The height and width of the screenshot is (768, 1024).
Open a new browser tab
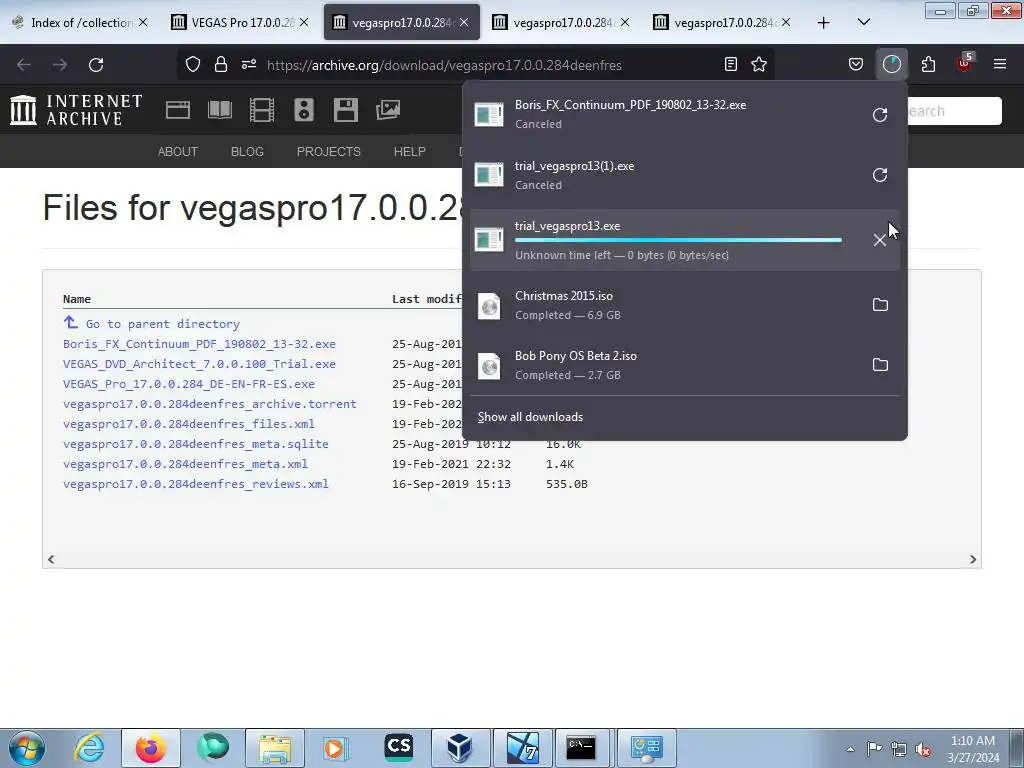pos(824,22)
